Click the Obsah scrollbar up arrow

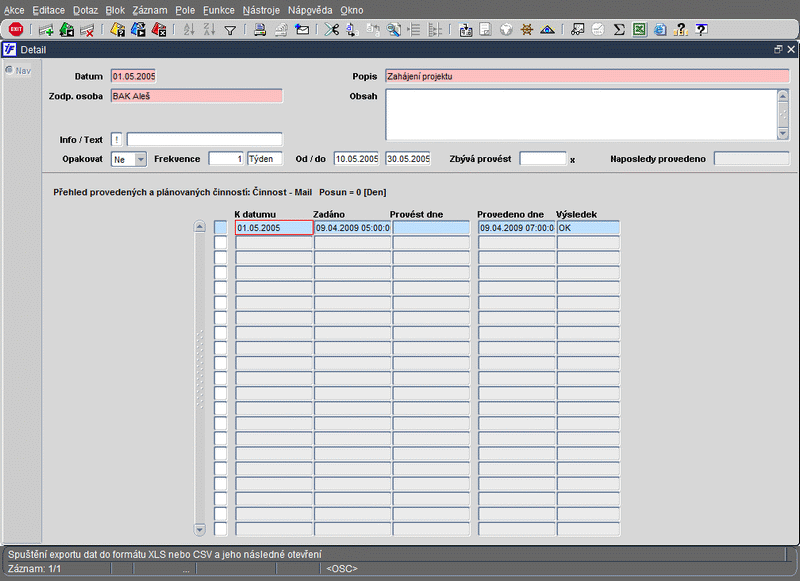(783, 96)
